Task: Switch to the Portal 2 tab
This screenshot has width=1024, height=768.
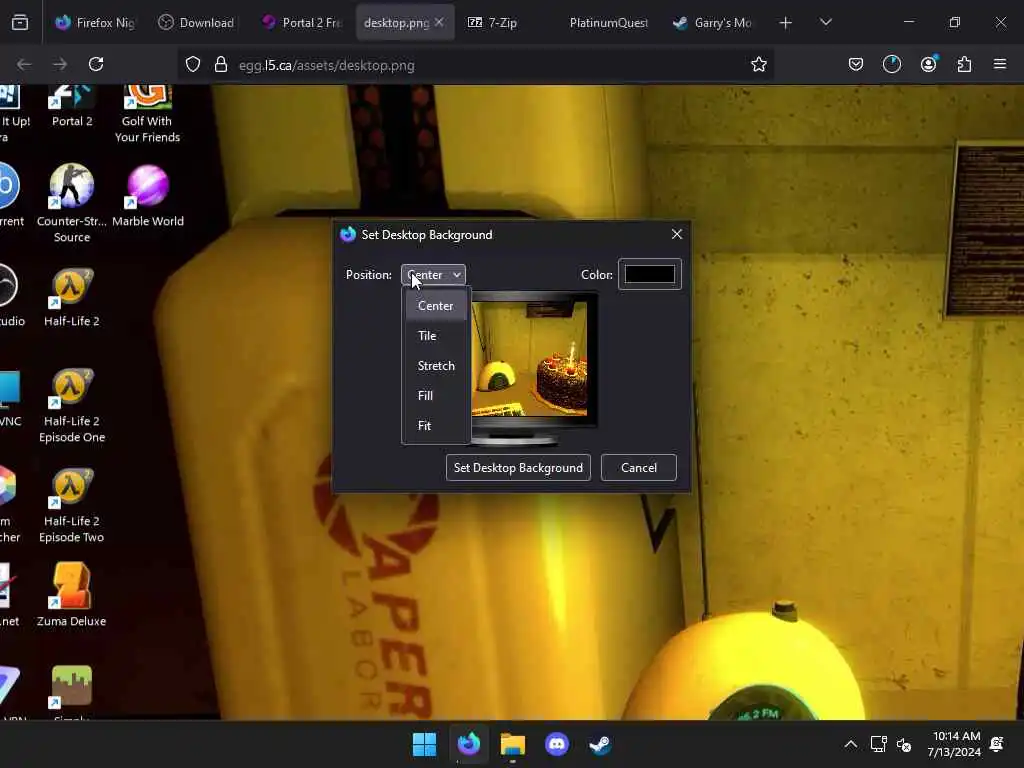Action: tap(302, 23)
